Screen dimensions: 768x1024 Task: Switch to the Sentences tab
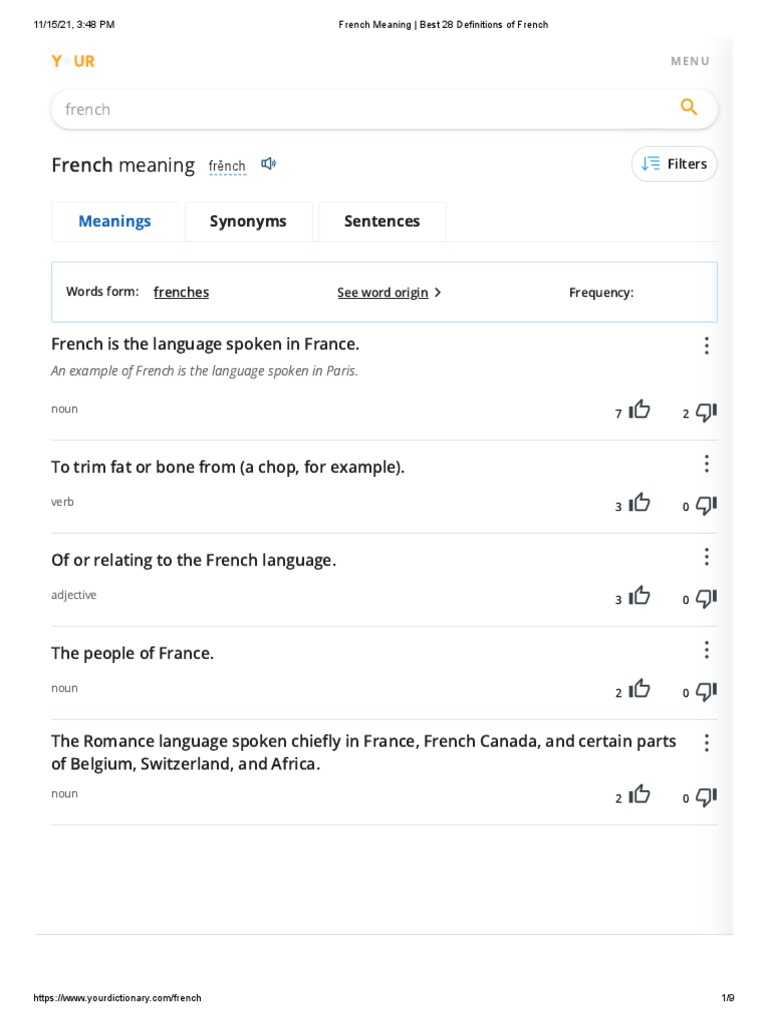[x=382, y=221]
